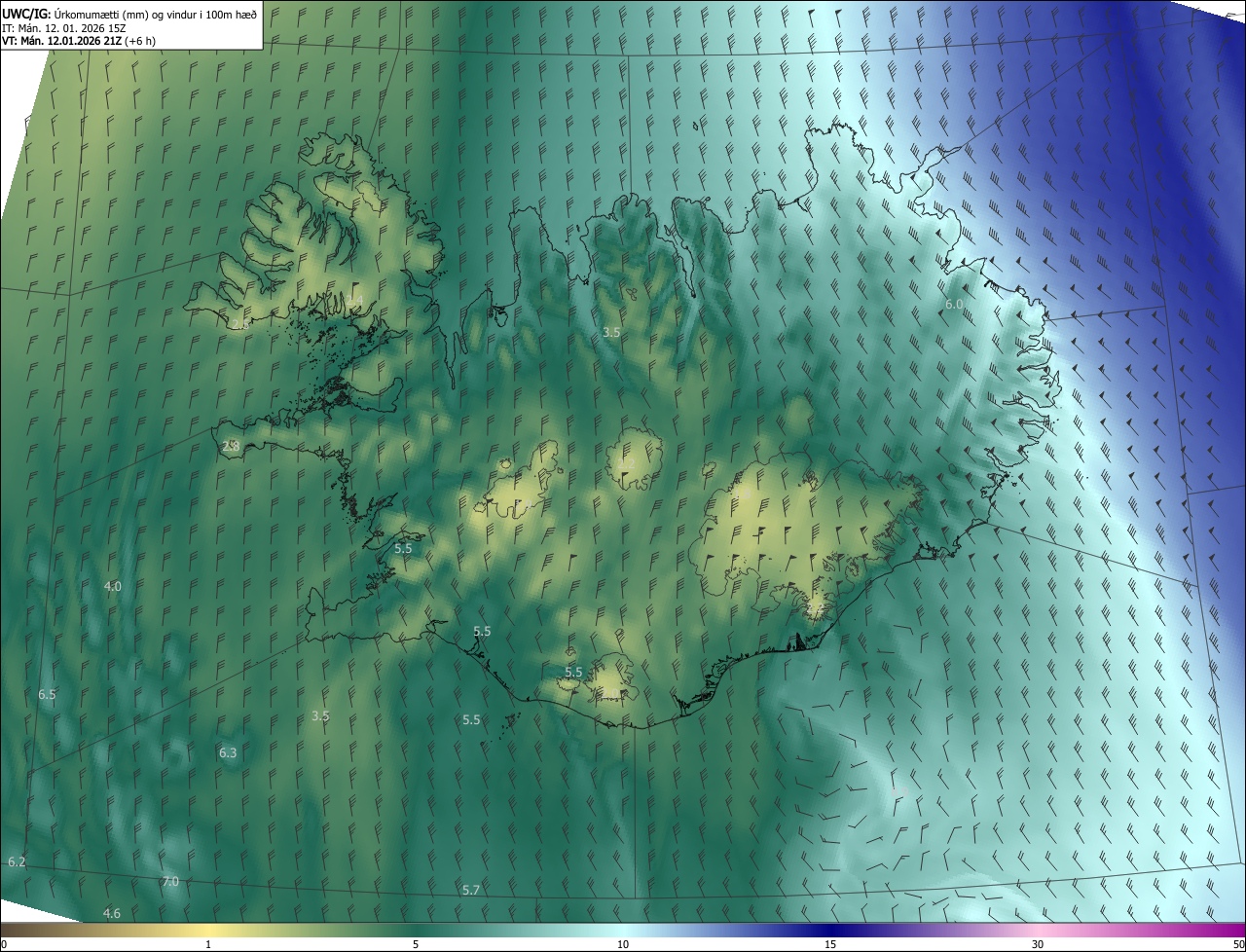The width and height of the screenshot is (1246, 952).
Task: Click the colour scale tick label 50
Action: pyautogui.click(x=1238, y=944)
